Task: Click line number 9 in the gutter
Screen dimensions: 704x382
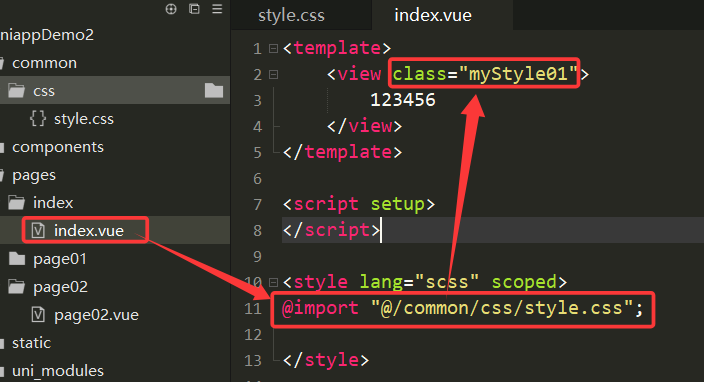Action: pos(257,256)
